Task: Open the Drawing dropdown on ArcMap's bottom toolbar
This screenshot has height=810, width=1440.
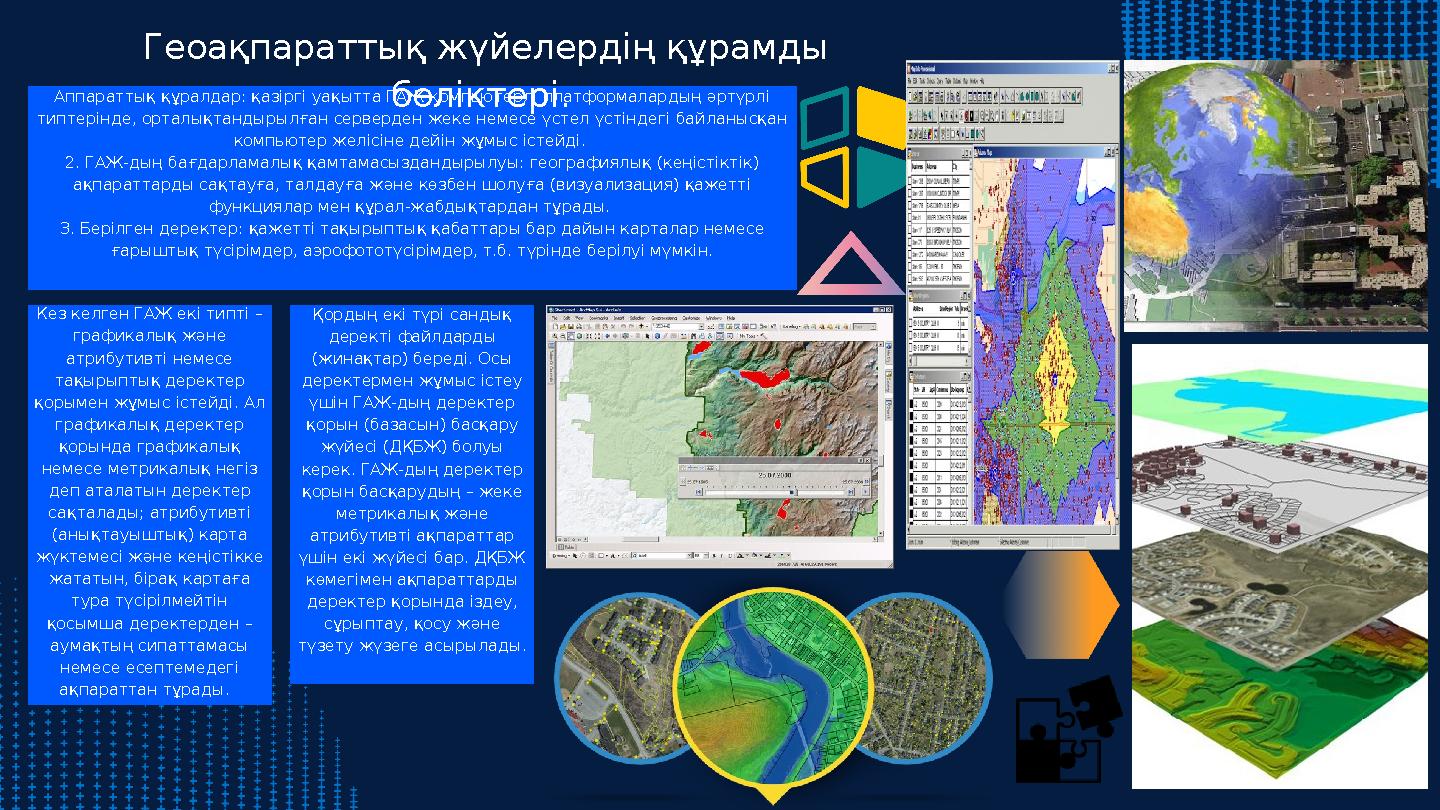Action: click(561, 556)
